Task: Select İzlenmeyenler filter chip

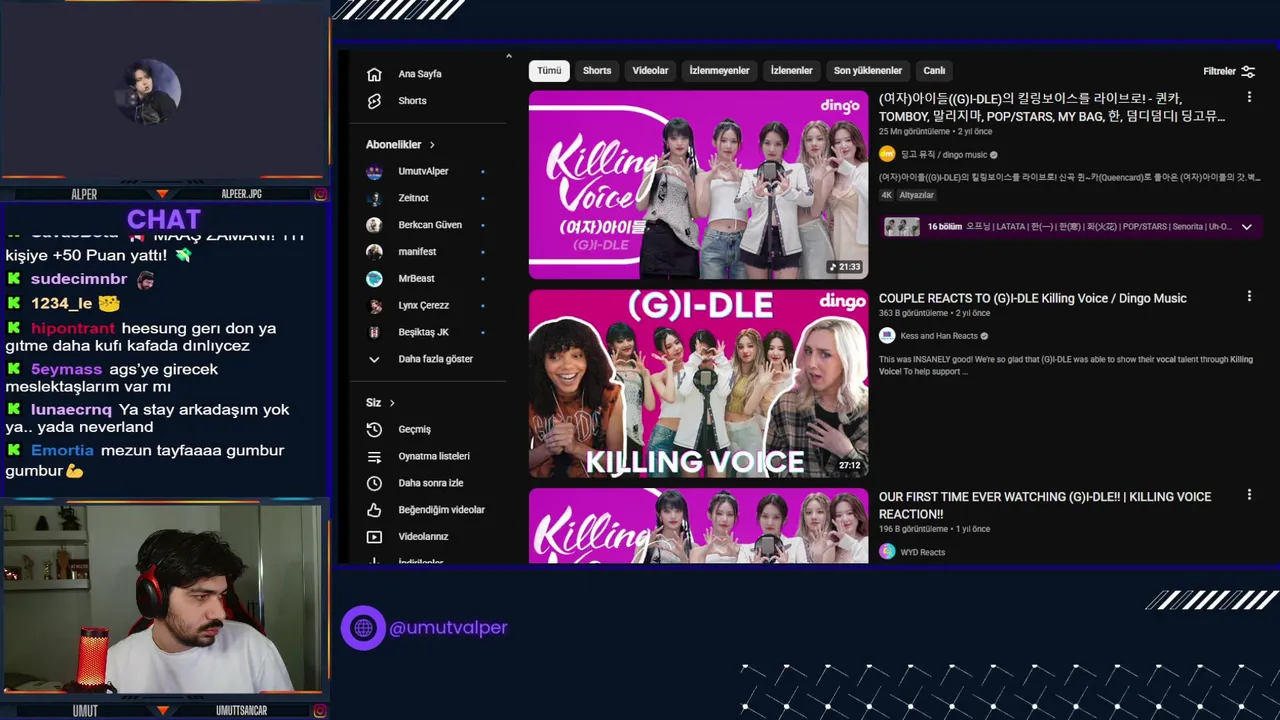Action: pyautogui.click(x=719, y=71)
